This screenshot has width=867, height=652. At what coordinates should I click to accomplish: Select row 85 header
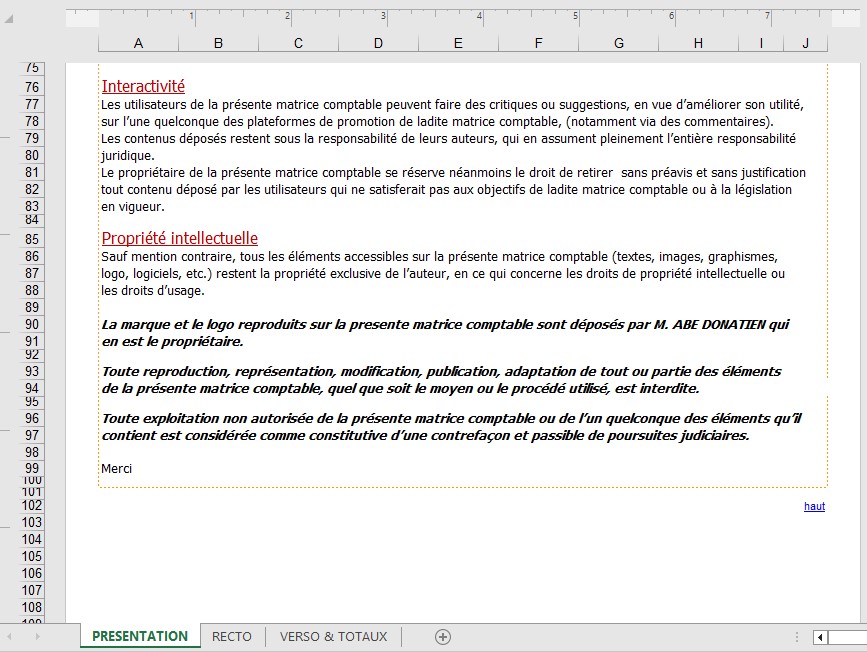pyautogui.click(x=32, y=239)
